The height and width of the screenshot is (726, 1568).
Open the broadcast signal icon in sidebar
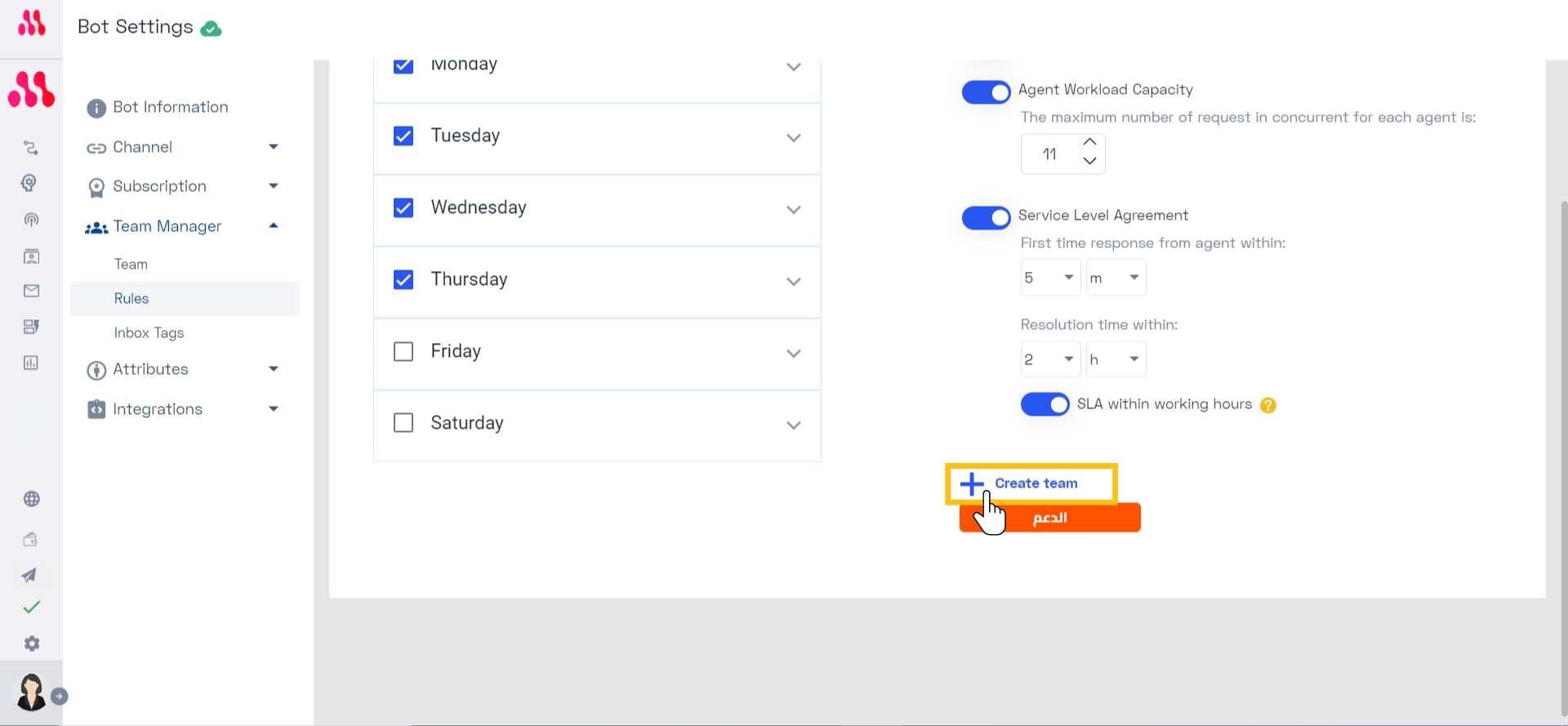(x=31, y=220)
